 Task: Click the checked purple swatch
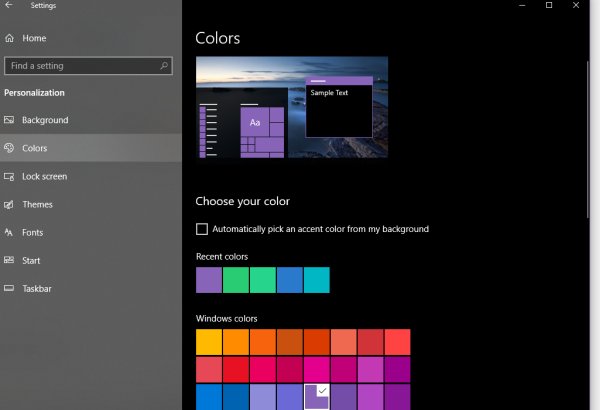317,397
